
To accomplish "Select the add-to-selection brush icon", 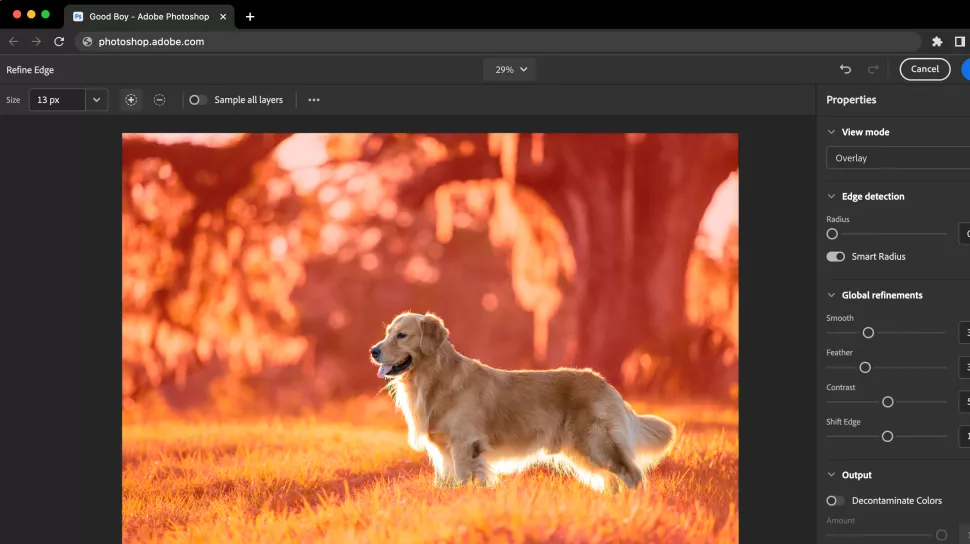I will click(x=131, y=100).
